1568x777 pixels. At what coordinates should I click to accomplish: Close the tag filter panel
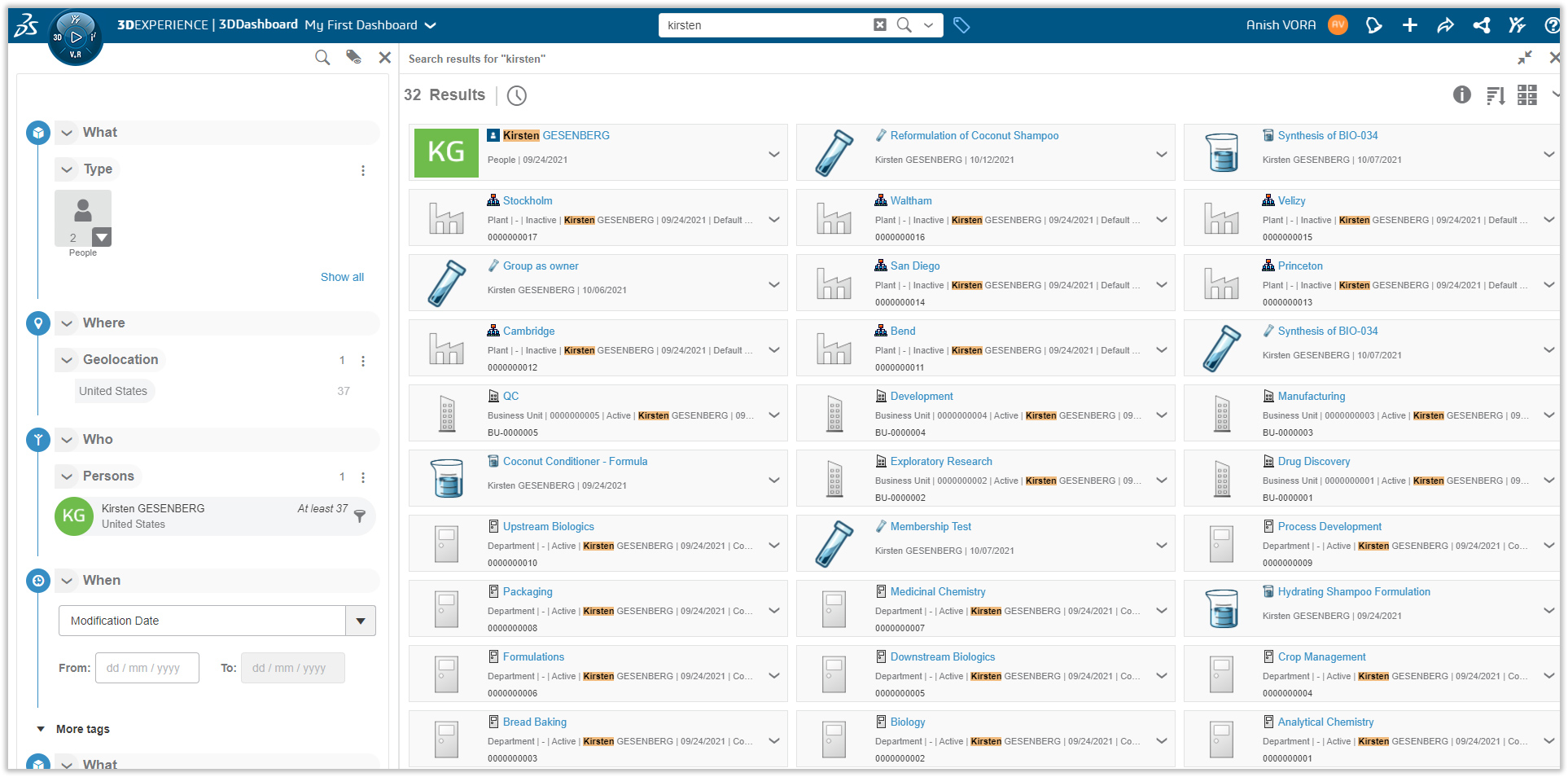[385, 58]
